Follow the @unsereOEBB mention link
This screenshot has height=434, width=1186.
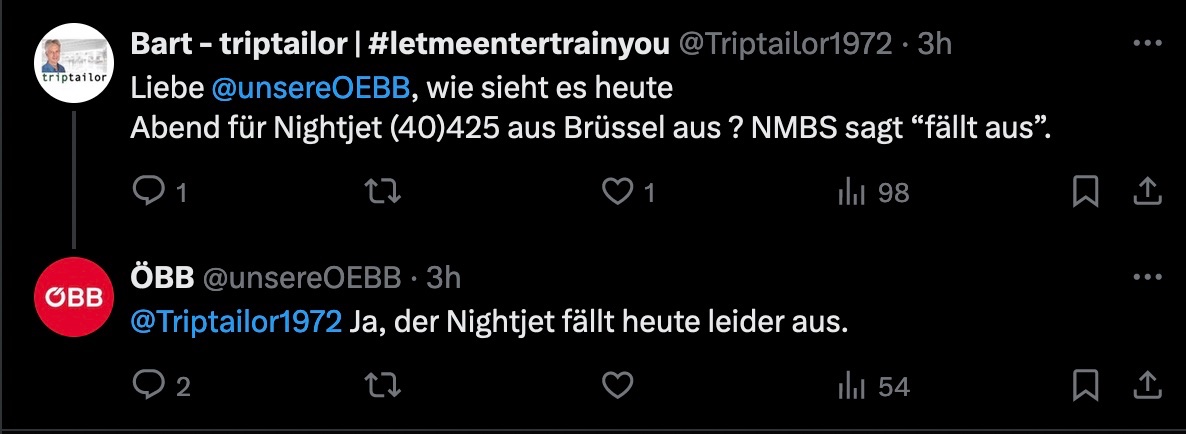(x=311, y=88)
